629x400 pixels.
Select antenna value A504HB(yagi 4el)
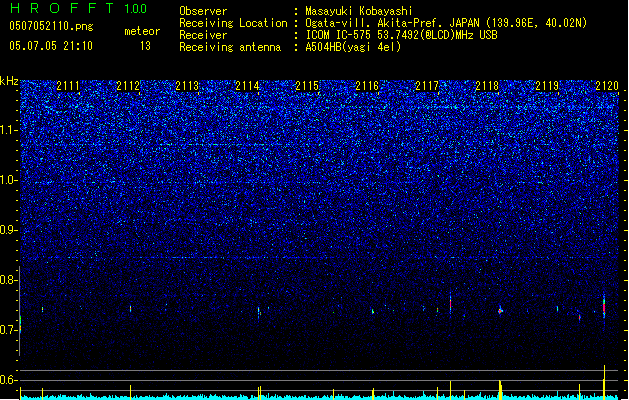(x=353, y=47)
